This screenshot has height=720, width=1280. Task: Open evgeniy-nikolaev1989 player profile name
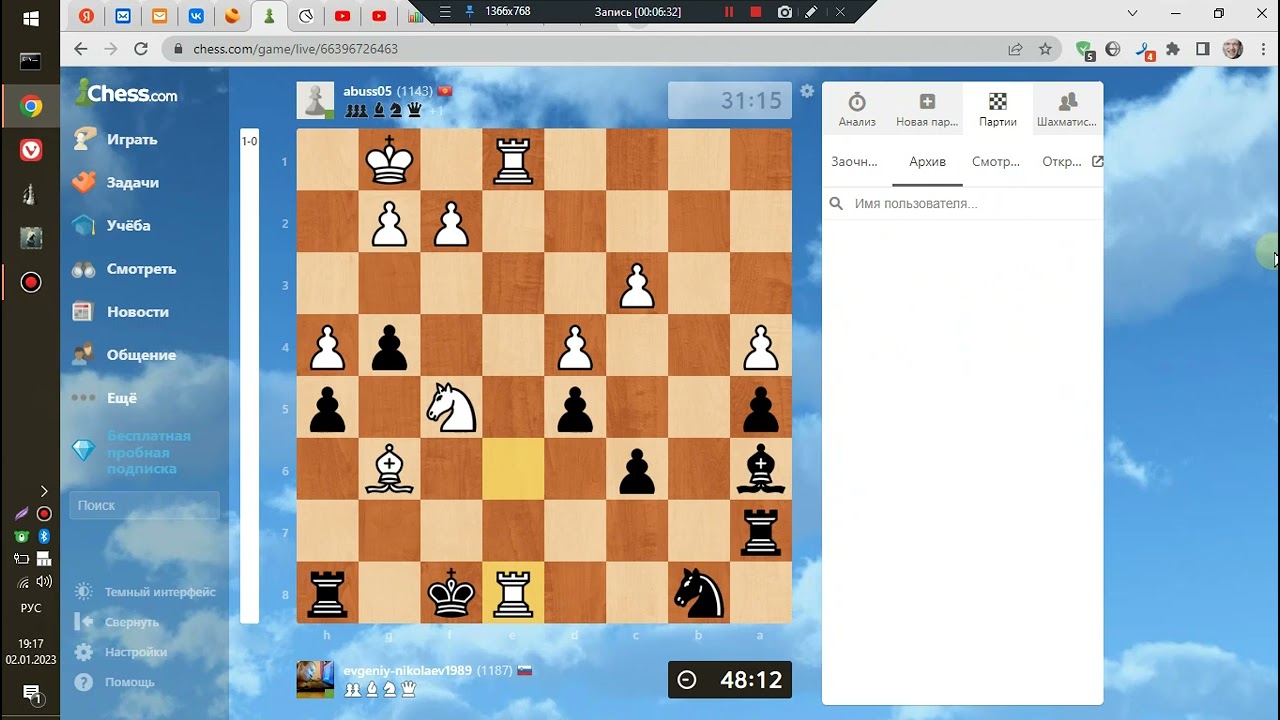coord(407,670)
